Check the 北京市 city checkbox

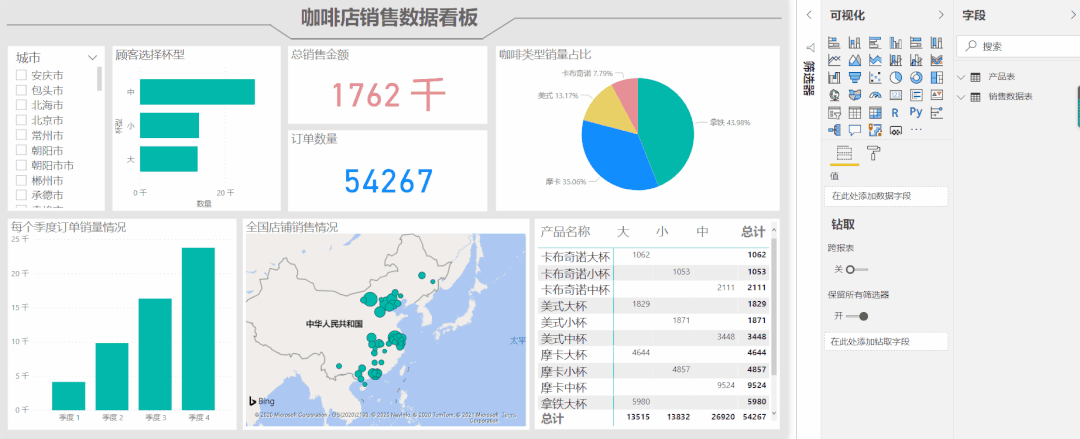coord(21,120)
